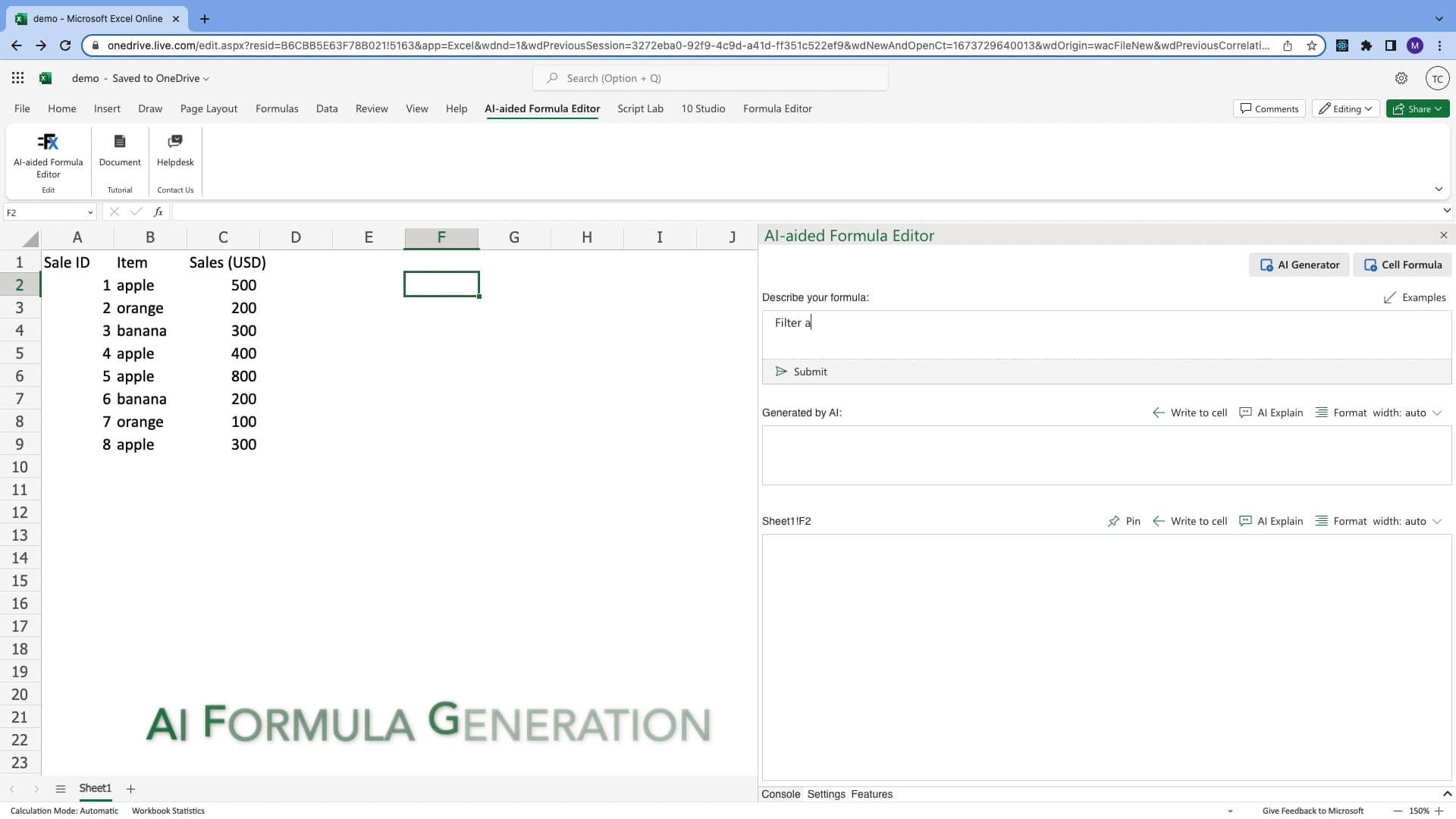This screenshot has width=1456, height=819.
Task: Open Excel Online settings gear
Action: click(1401, 77)
